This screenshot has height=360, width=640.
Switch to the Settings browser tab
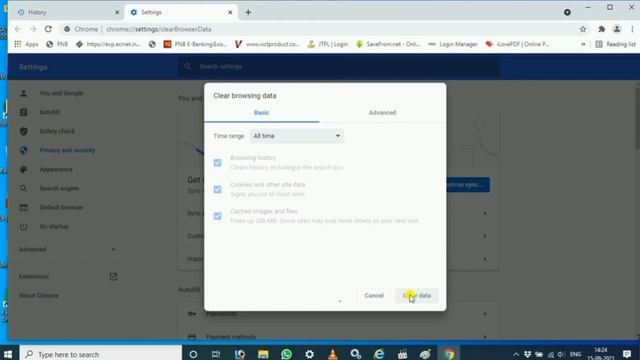click(181, 12)
